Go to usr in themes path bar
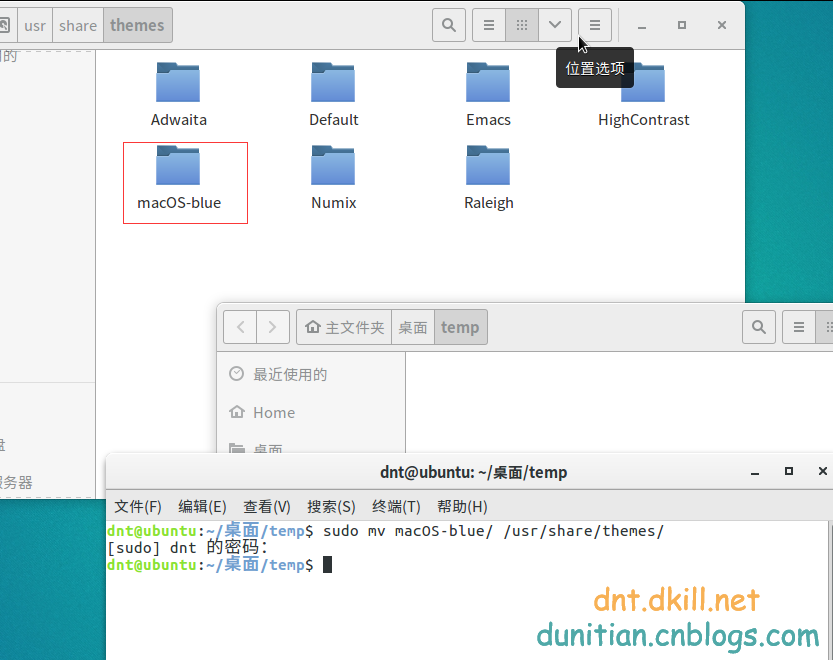The image size is (833, 660). pyautogui.click(x=35, y=26)
